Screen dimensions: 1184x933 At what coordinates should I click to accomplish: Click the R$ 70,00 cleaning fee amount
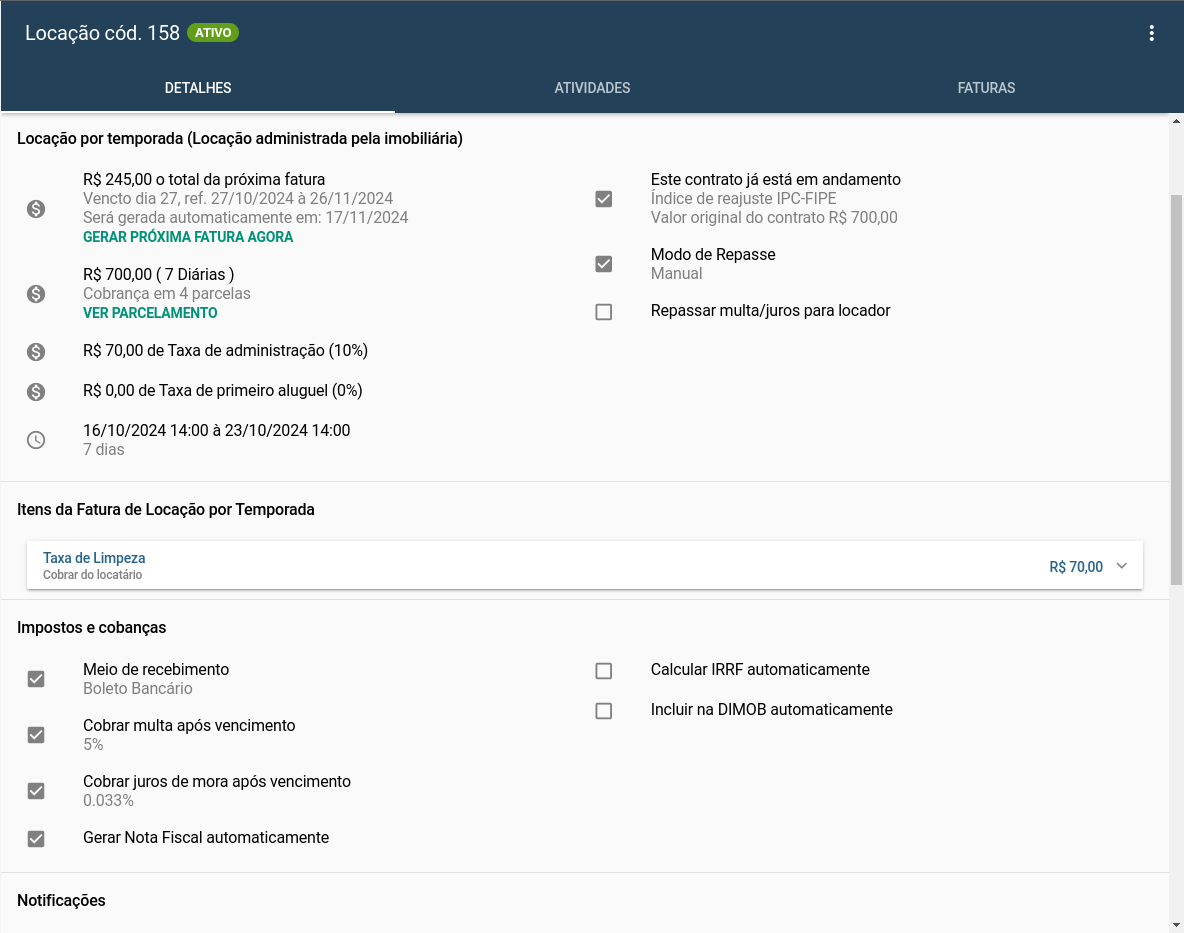pyautogui.click(x=1076, y=567)
